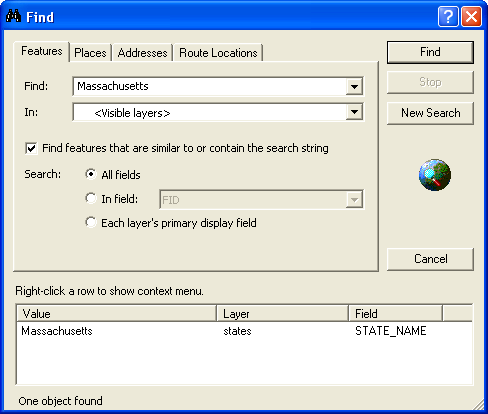Expand the In layers dropdown arrow
488x414 pixels.
[x=354, y=112]
